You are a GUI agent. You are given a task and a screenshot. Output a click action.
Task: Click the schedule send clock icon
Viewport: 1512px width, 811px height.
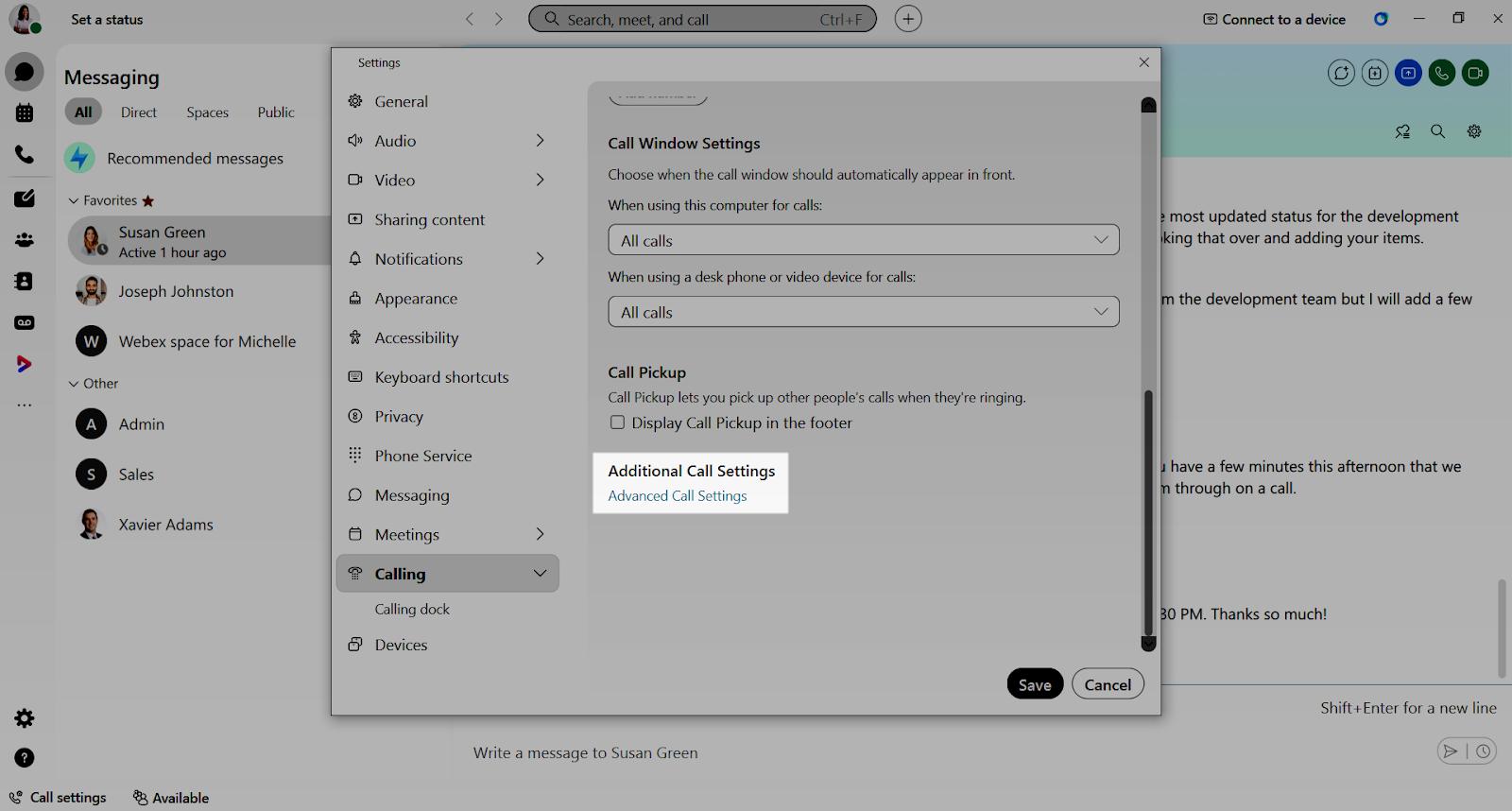(1484, 751)
